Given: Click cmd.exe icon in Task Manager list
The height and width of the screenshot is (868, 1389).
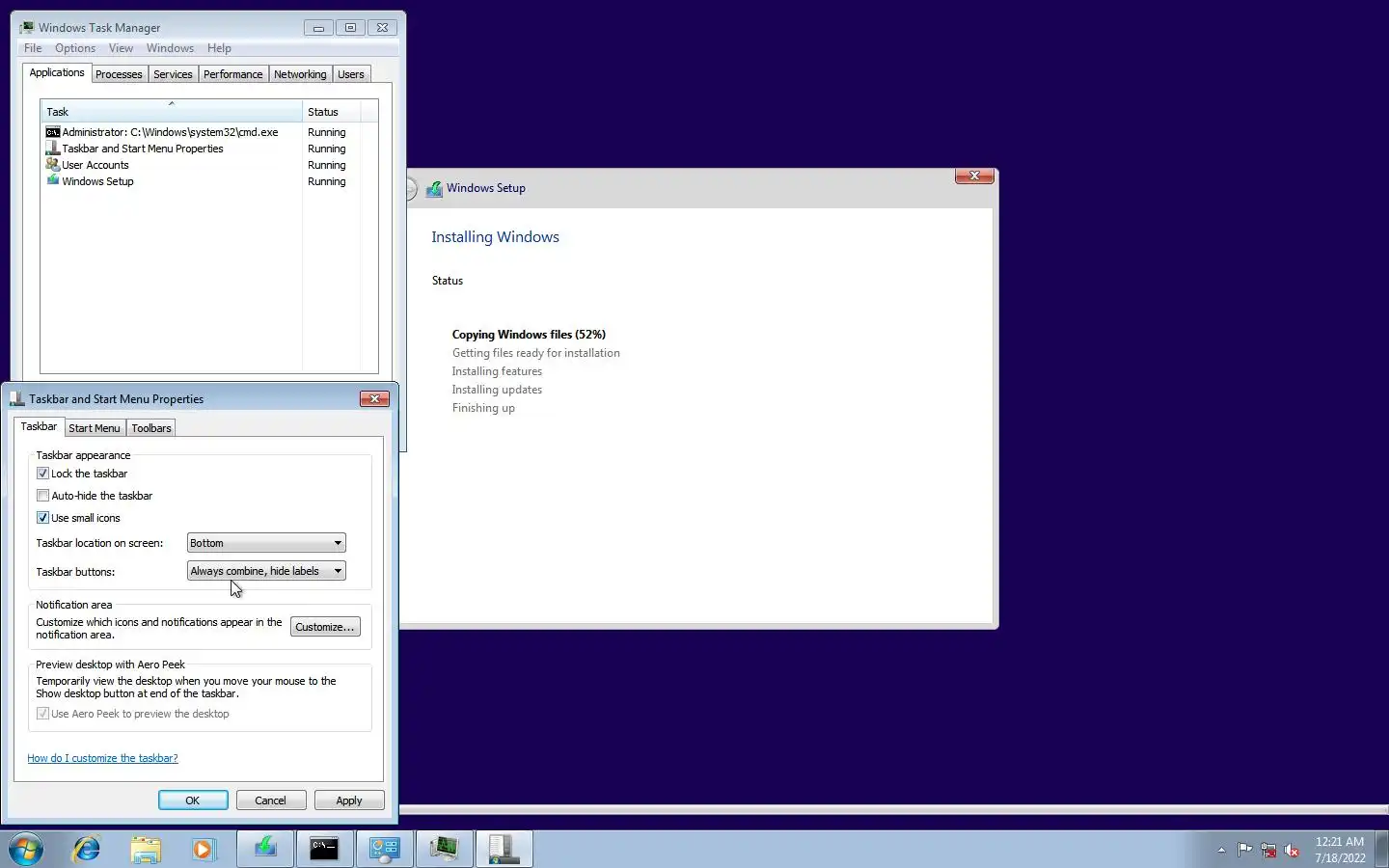Looking at the screenshot, I should point(53,132).
